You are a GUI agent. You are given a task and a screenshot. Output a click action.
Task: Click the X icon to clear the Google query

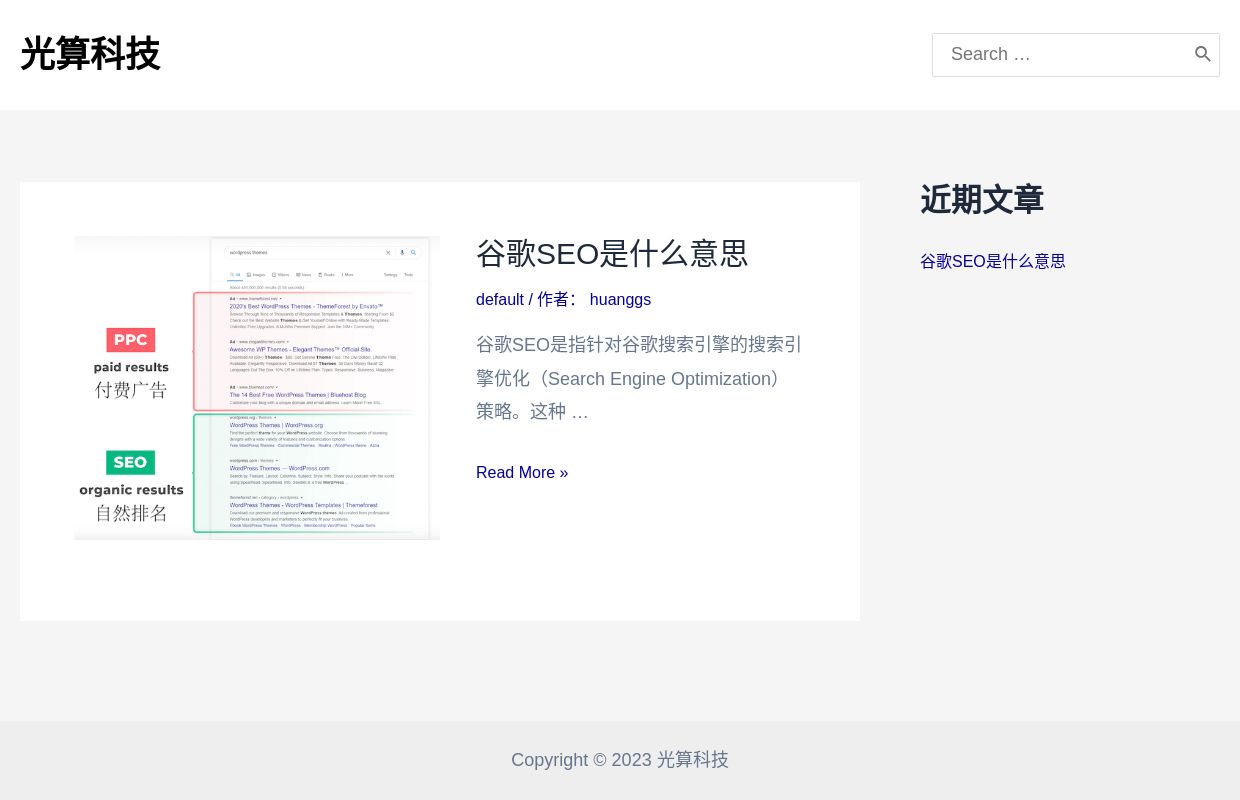tap(388, 252)
